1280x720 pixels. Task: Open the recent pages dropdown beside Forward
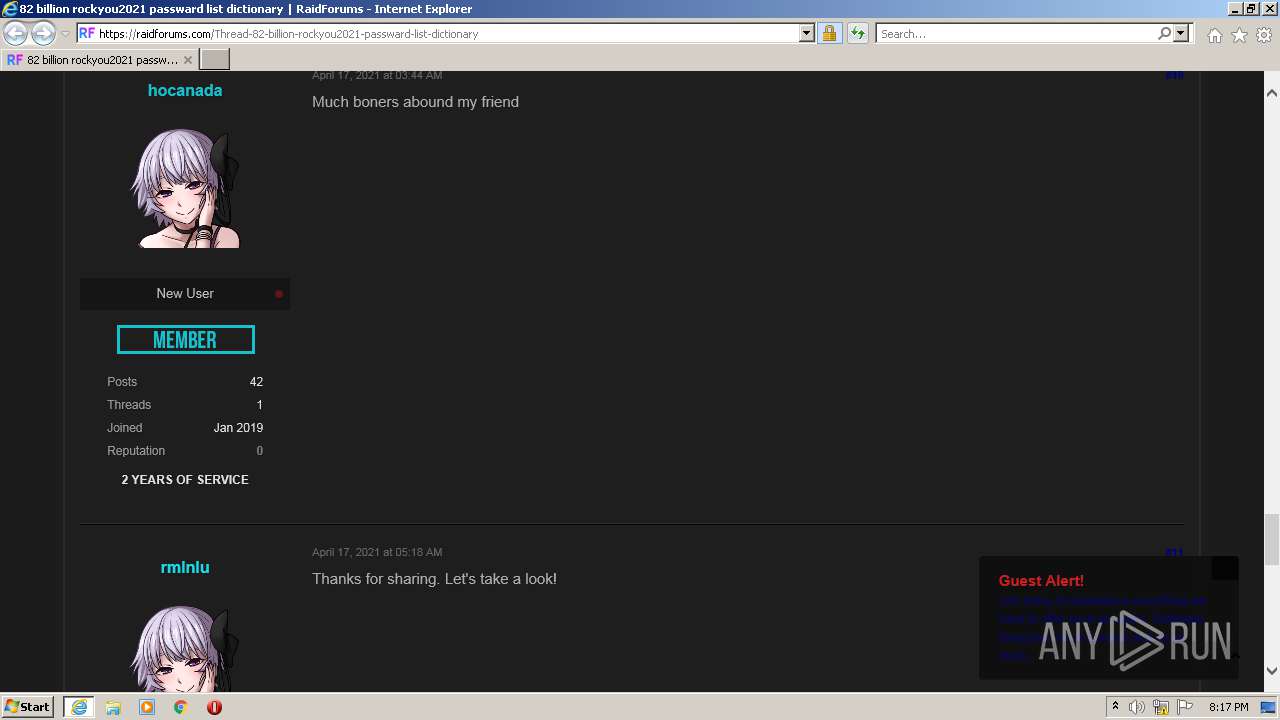coord(65,34)
